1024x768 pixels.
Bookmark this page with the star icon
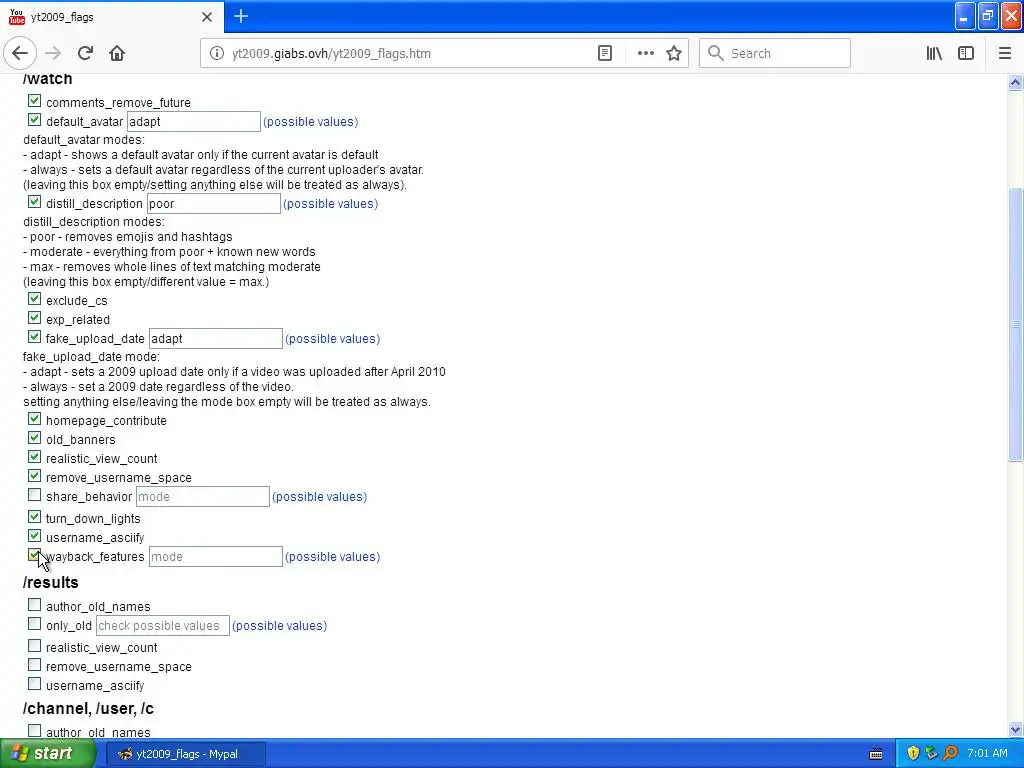click(674, 54)
